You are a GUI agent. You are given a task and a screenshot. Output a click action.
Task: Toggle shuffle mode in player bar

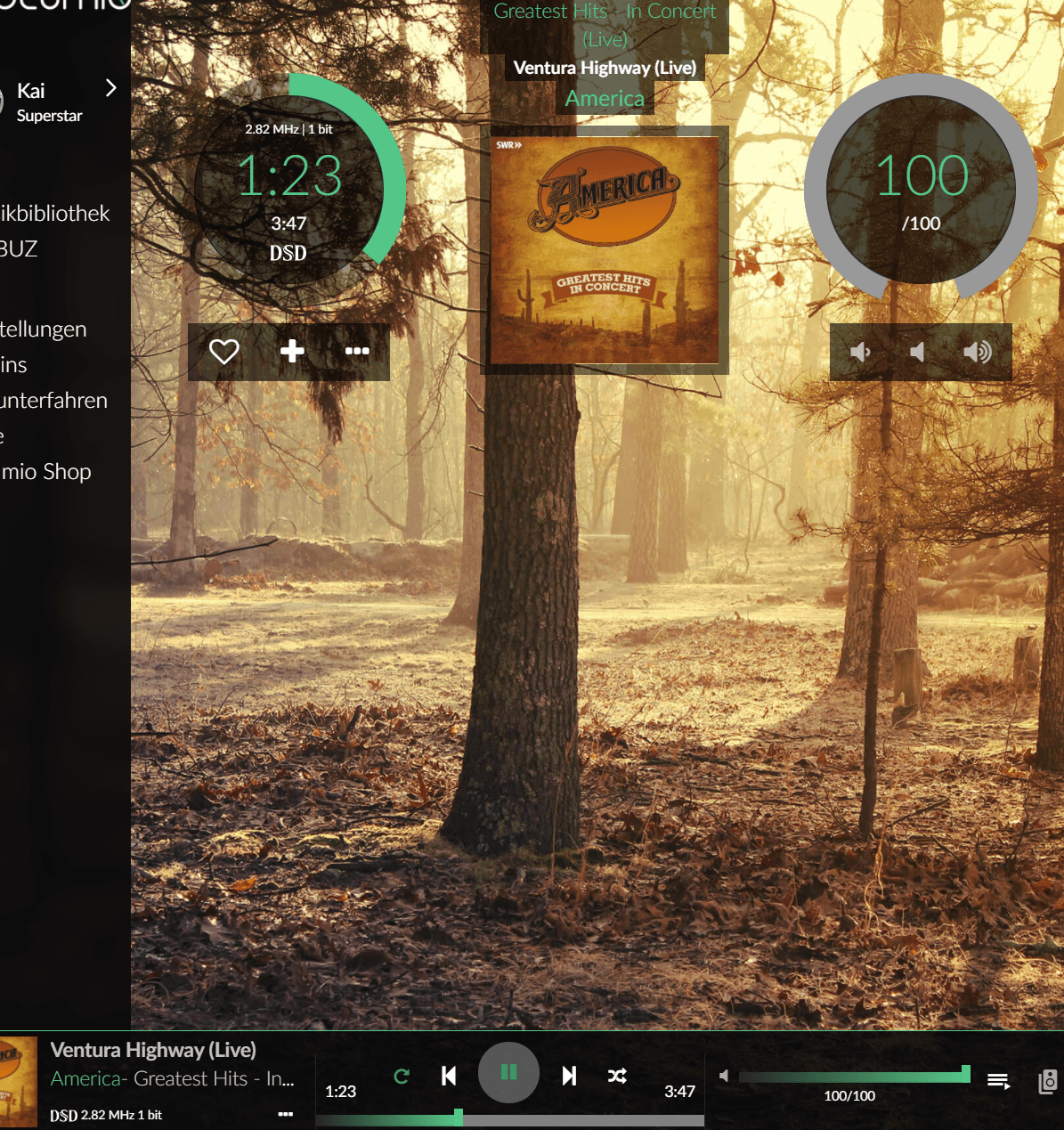[617, 1077]
